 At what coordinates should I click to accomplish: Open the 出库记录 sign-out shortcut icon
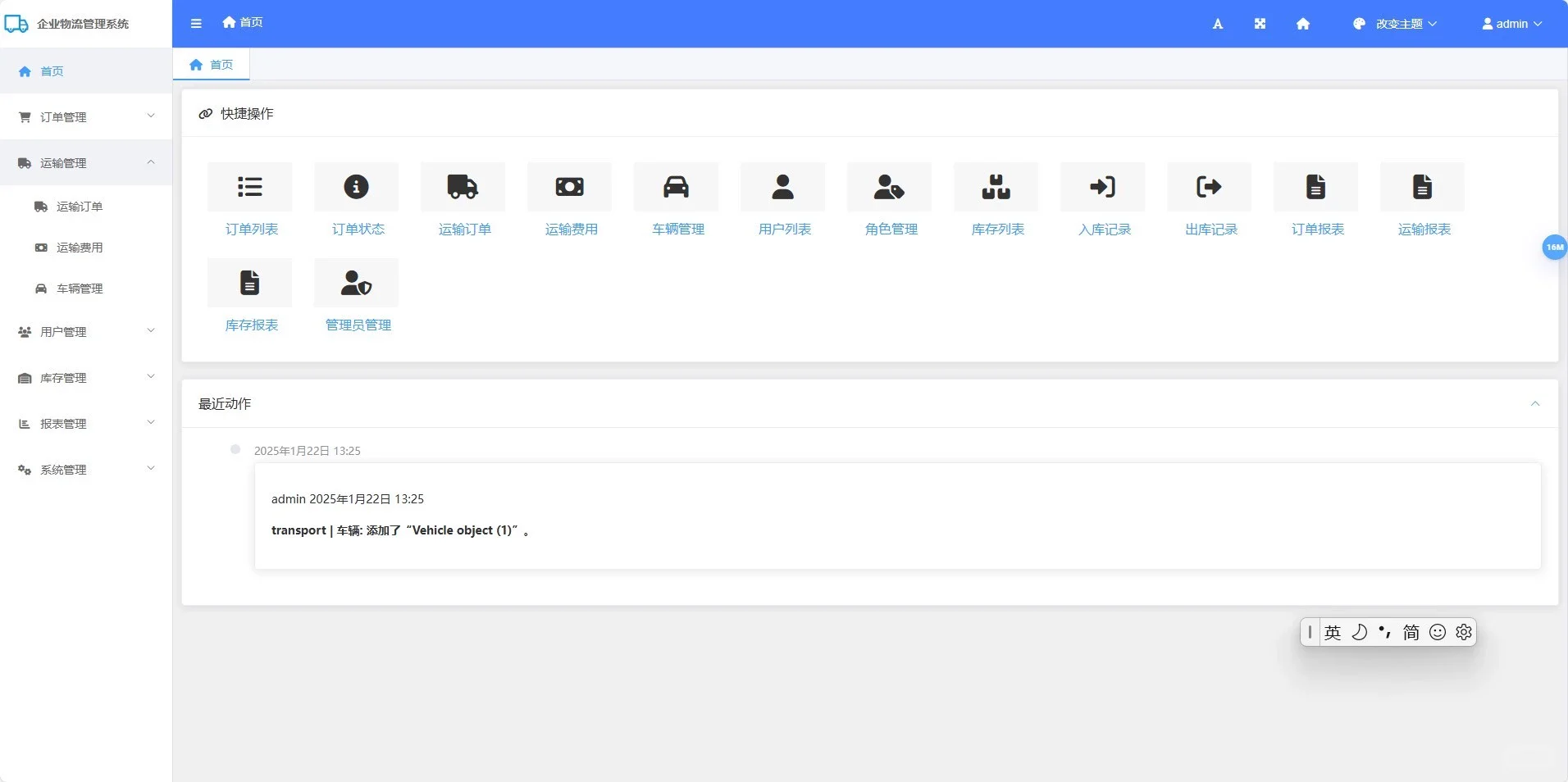click(1210, 187)
